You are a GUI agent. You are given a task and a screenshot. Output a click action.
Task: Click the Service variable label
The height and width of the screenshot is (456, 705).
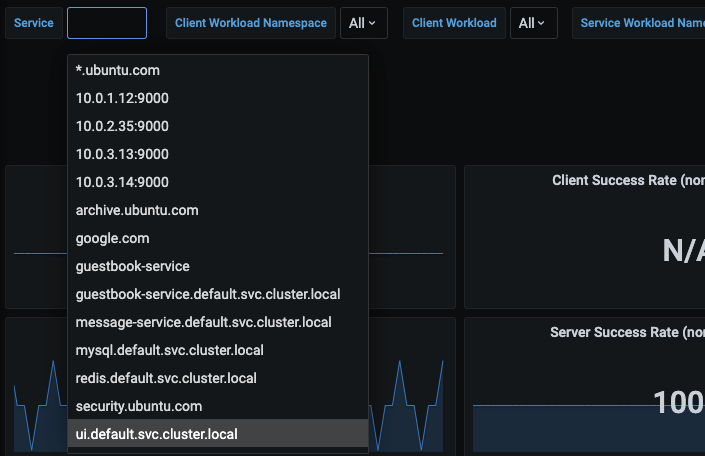(x=34, y=23)
